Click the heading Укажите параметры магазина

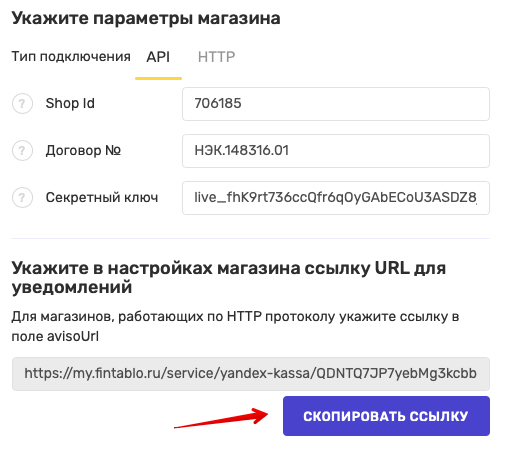(146, 18)
